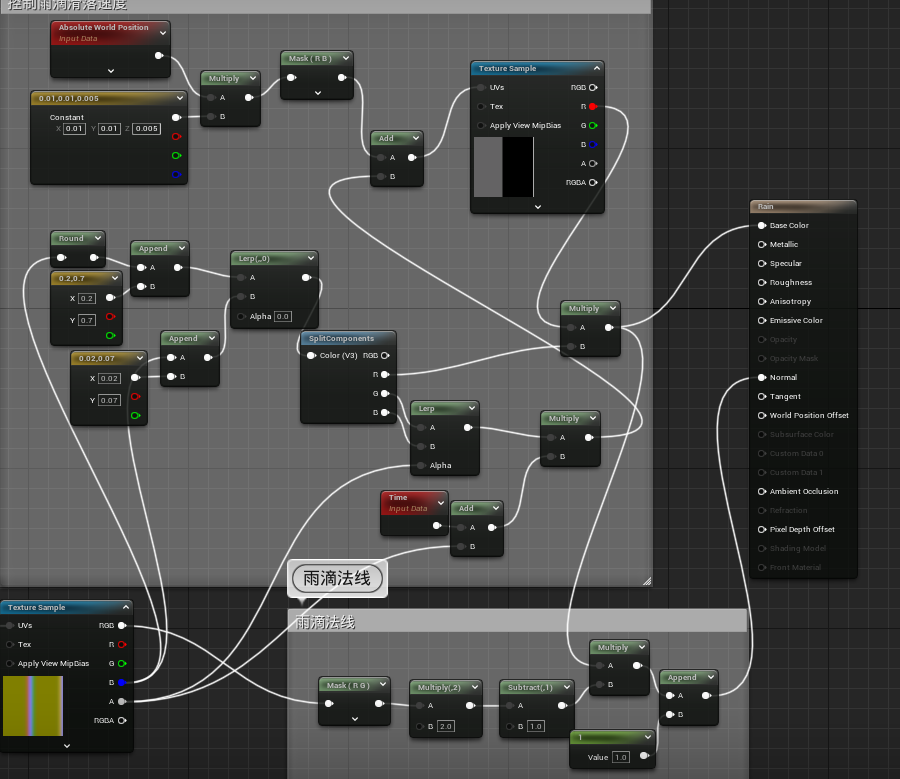Click the Time node output pin

(x=437, y=525)
